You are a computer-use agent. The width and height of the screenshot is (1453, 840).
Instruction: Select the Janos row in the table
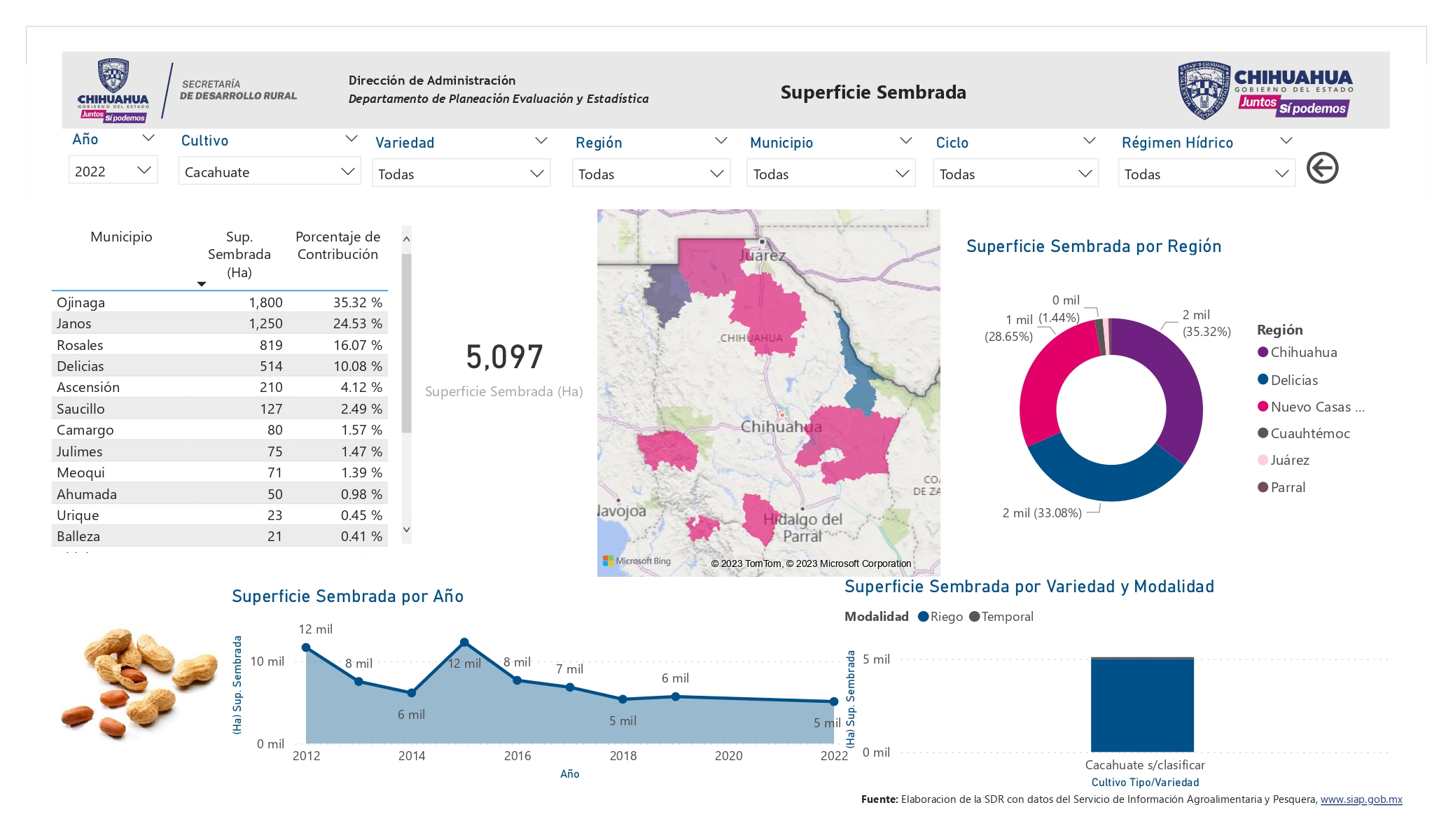[219, 323]
